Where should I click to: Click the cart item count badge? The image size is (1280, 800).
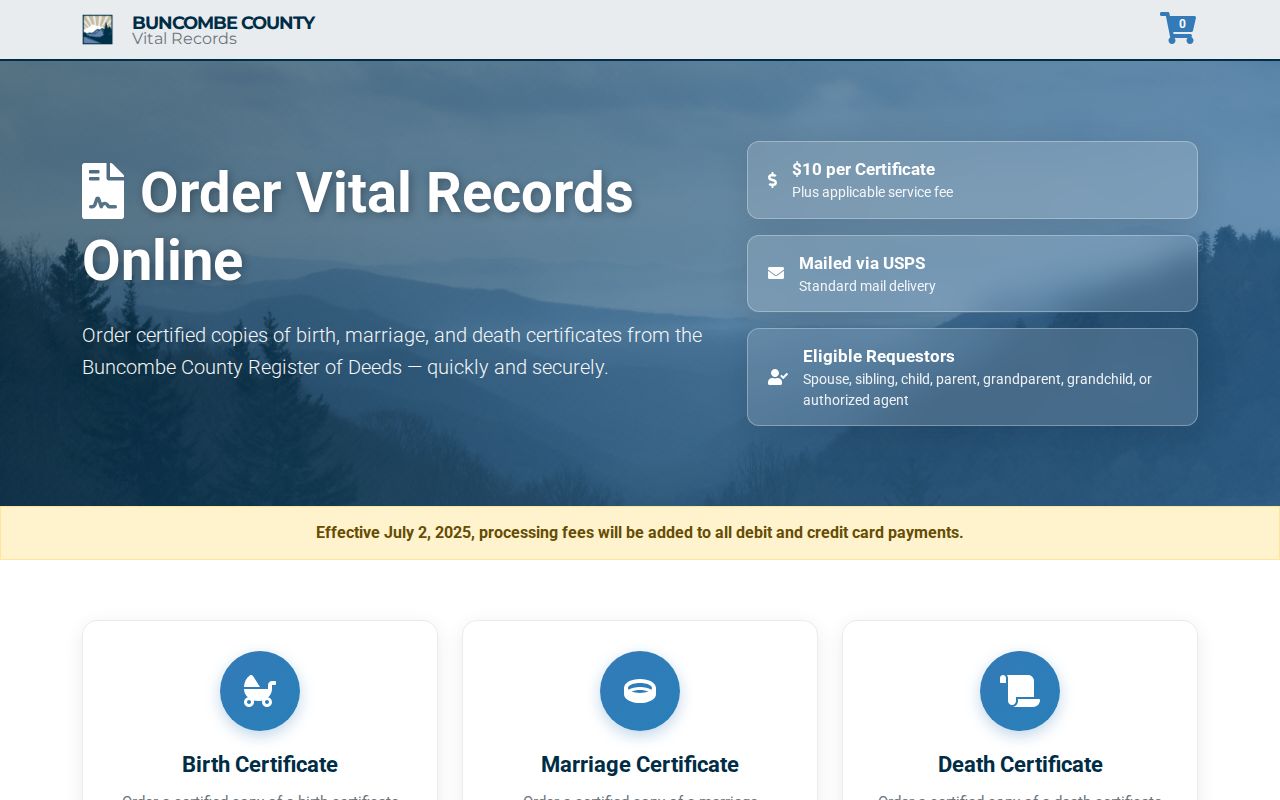[1182, 24]
